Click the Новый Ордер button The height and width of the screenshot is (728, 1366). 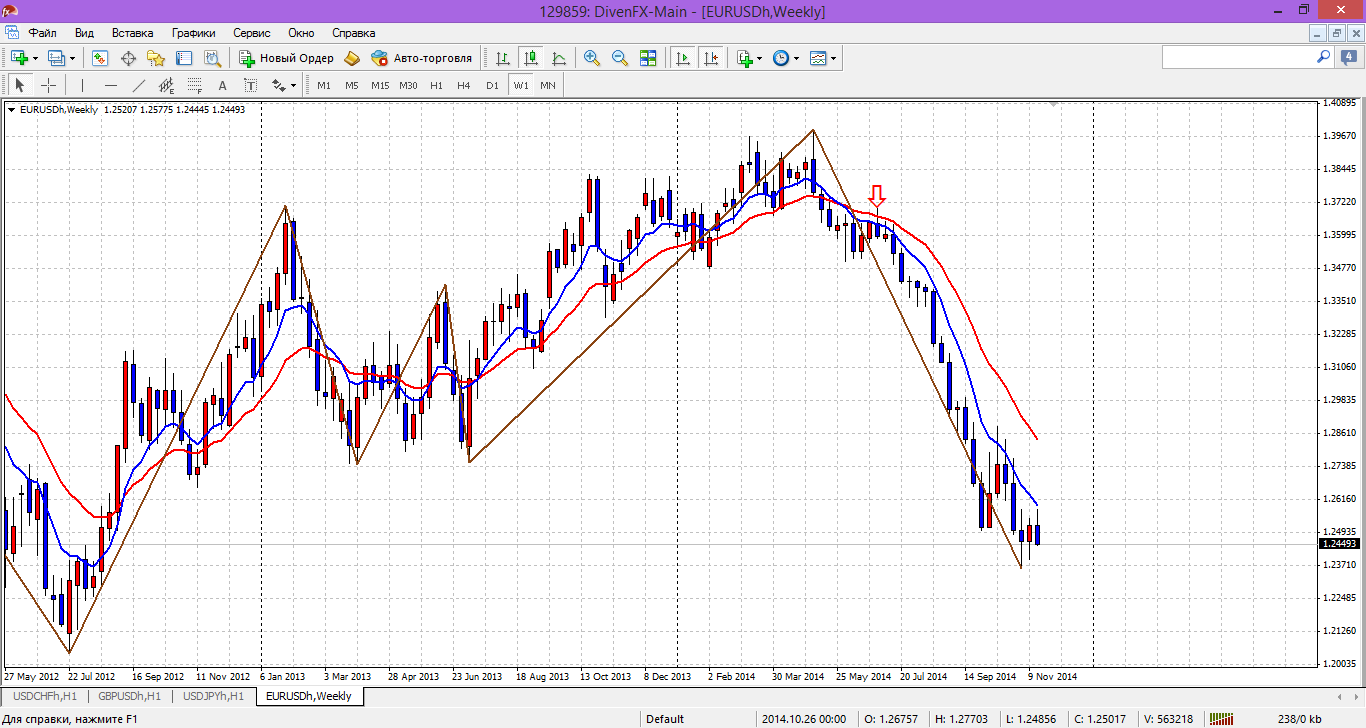(287, 58)
